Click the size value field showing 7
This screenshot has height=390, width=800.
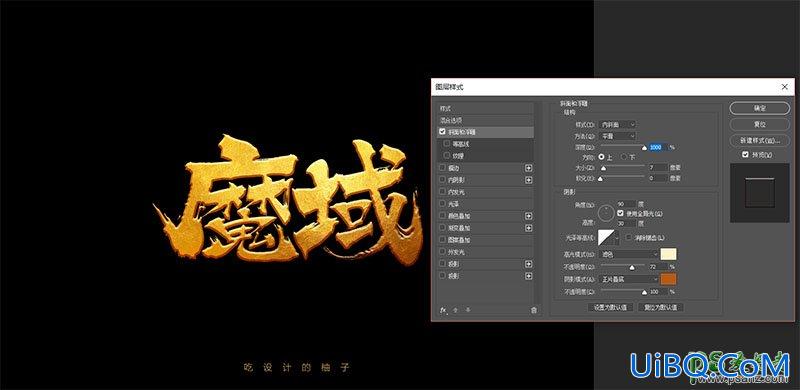[658, 167]
